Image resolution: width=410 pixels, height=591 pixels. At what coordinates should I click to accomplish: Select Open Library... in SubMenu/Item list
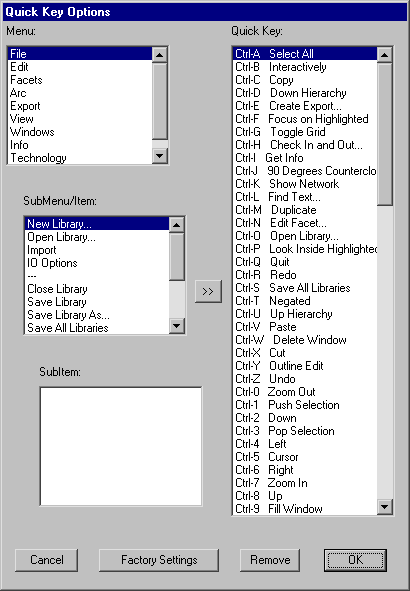(97, 237)
